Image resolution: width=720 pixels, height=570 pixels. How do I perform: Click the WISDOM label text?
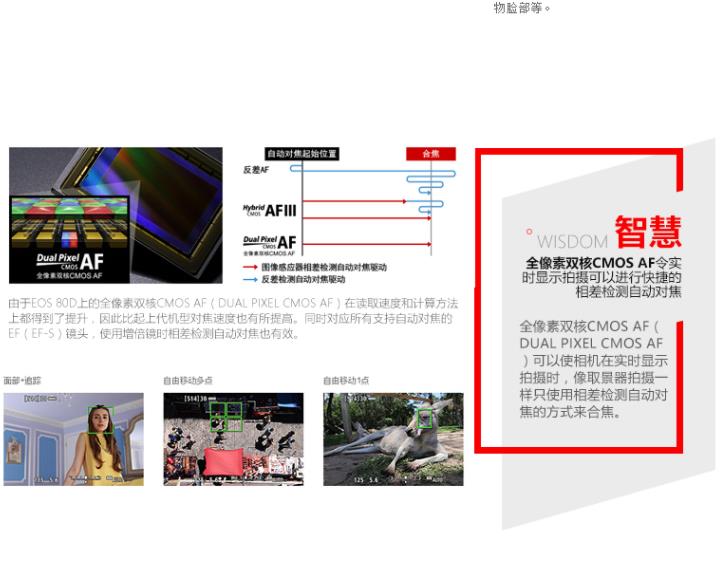point(572,242)
